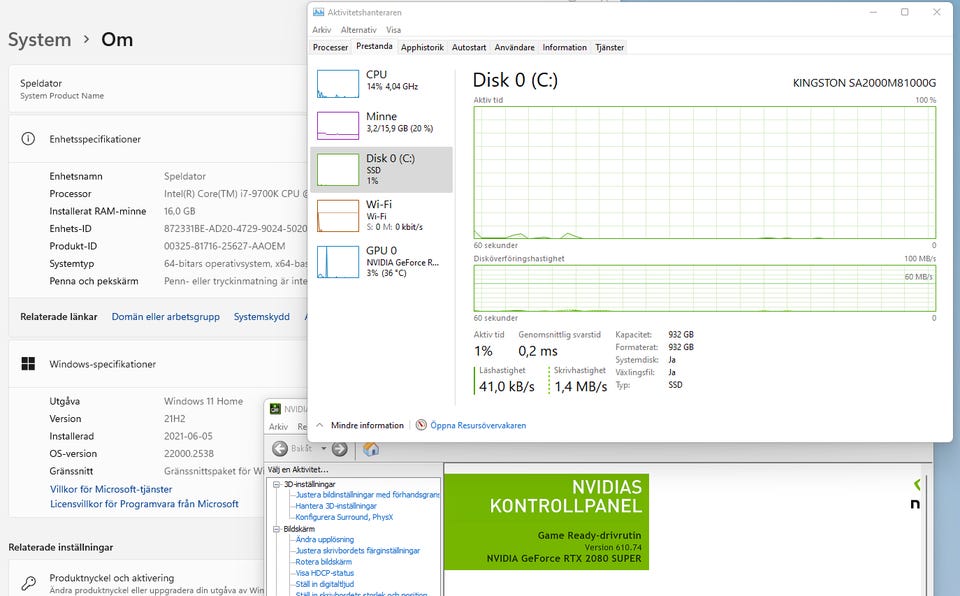960x596 pixels.
Task: Open the Bakåt history dropdown arrow
Action: (324, 449)
